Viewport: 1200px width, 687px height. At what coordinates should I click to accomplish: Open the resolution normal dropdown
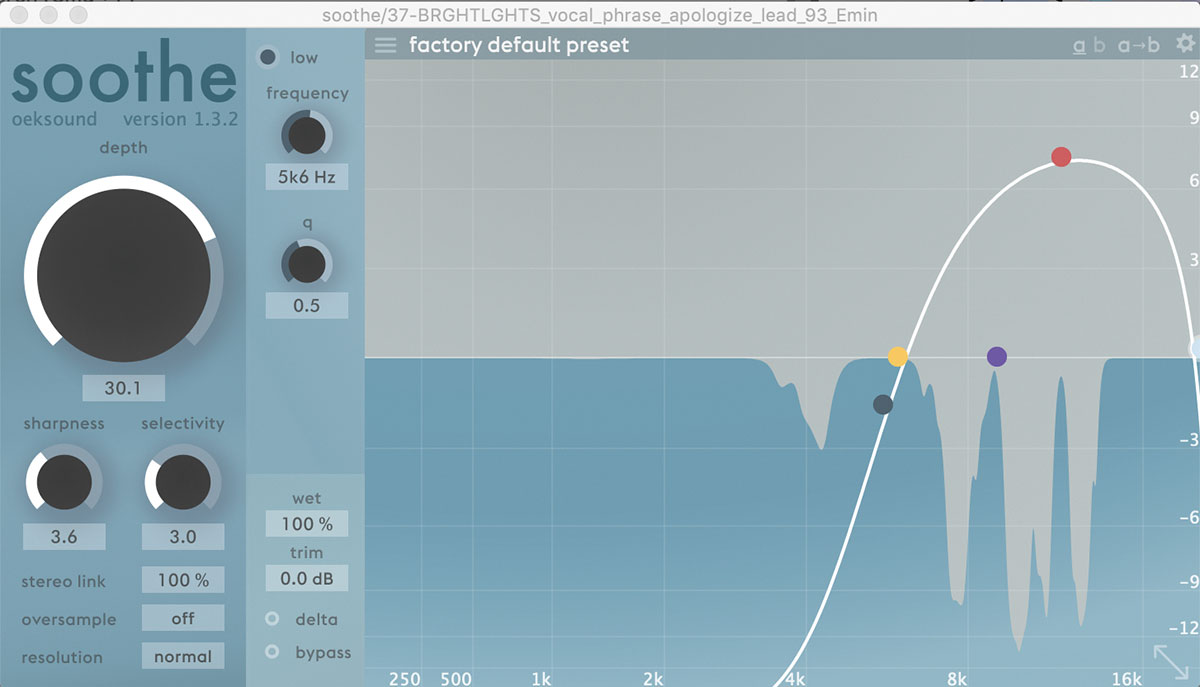click(x=183, y=656)
